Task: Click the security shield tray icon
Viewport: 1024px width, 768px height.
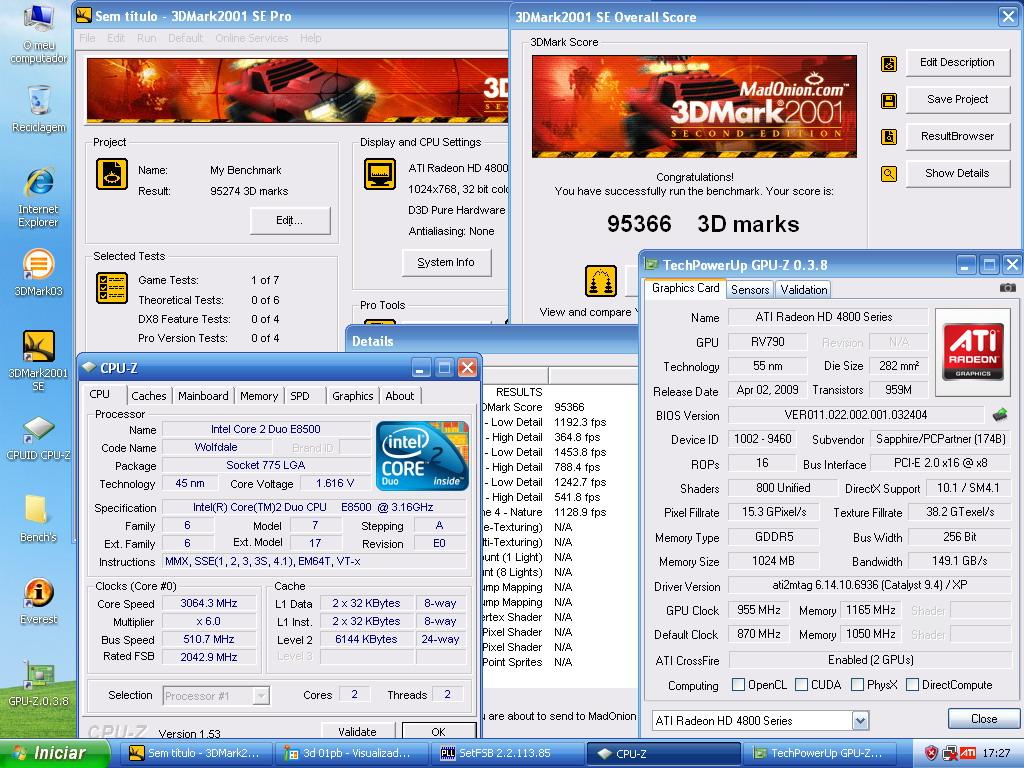Action: [931, 753]
